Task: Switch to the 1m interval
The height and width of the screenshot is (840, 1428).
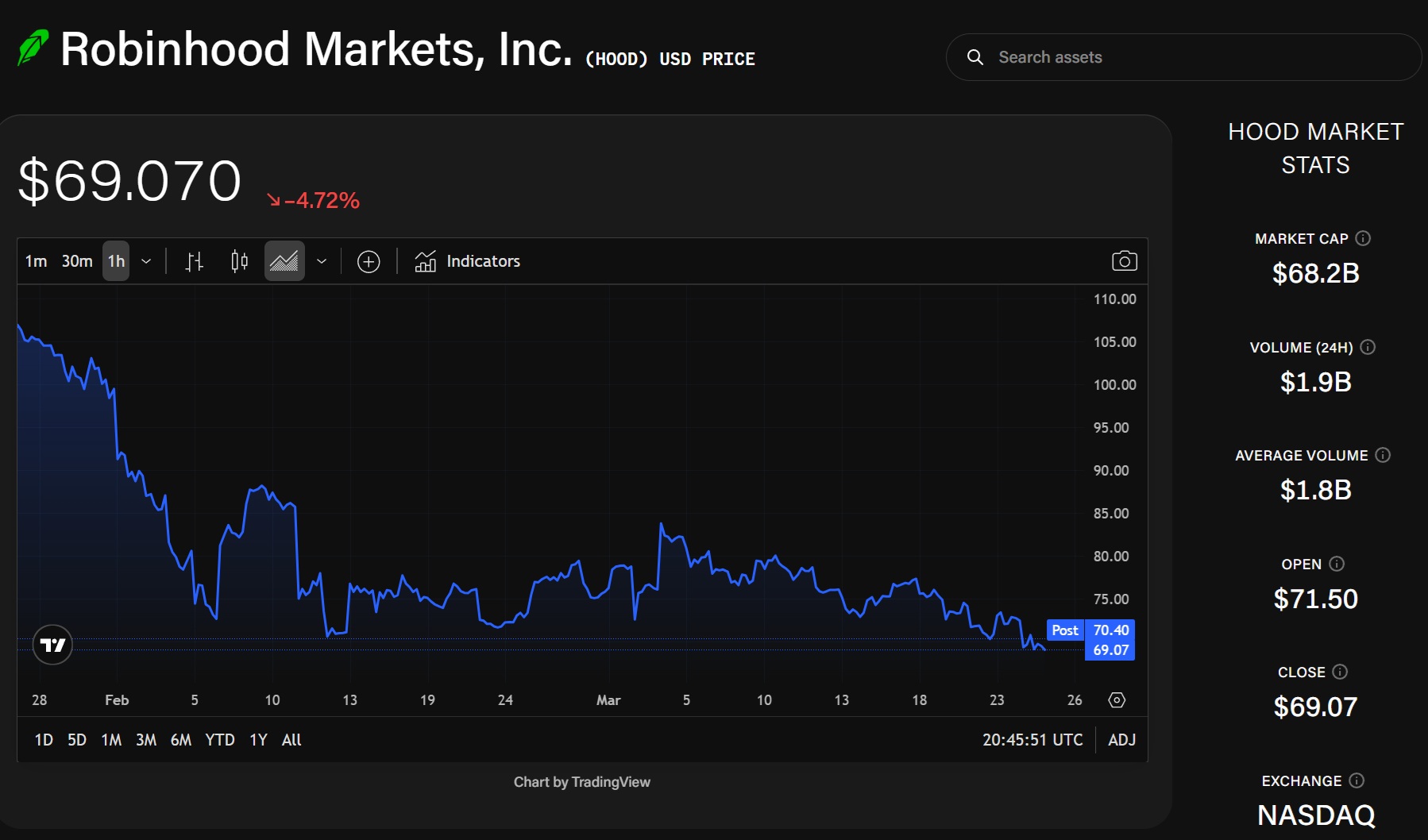Action: 36,261
